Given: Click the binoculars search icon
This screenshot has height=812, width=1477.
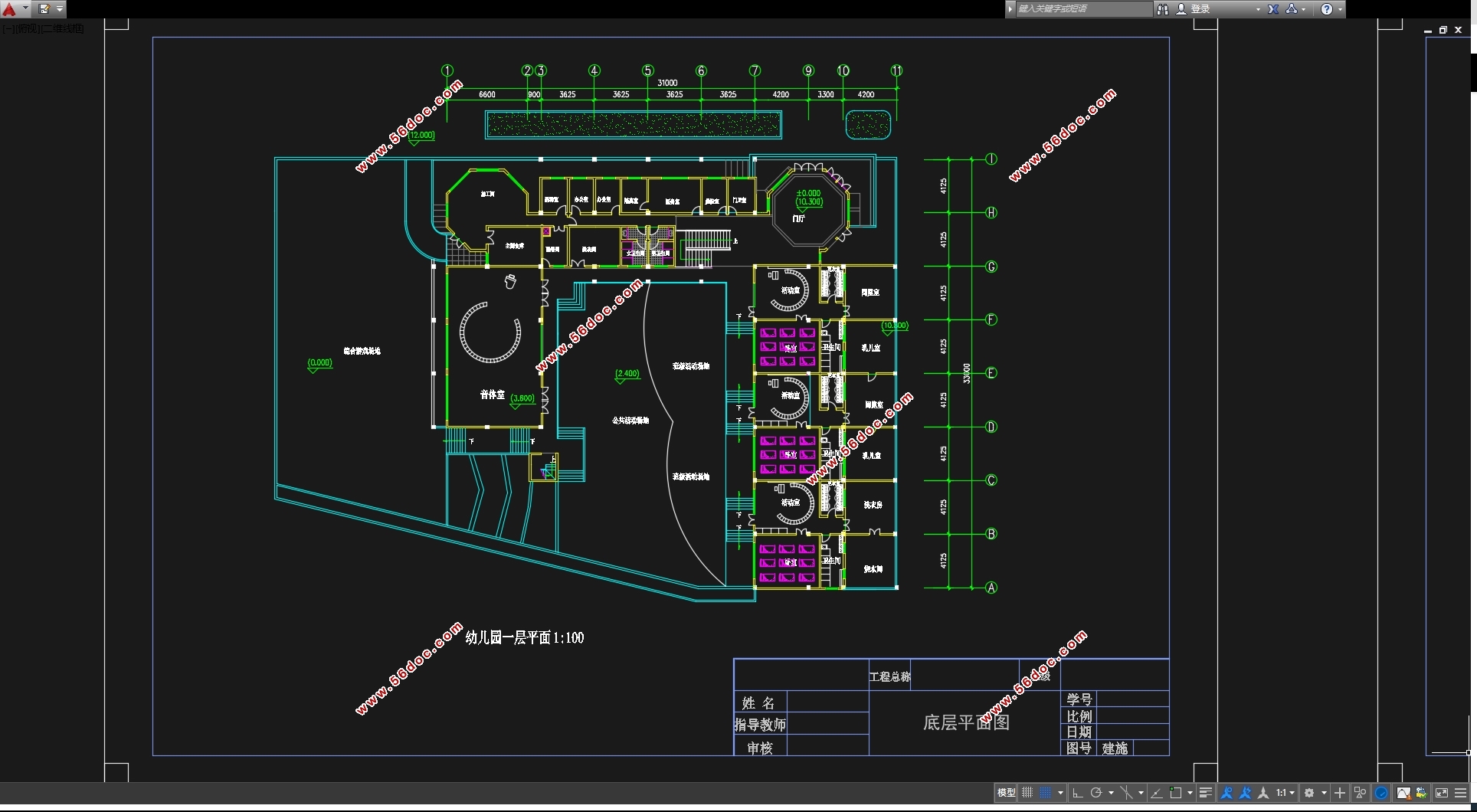Looking at the screenshot, I should point(1163,9).
